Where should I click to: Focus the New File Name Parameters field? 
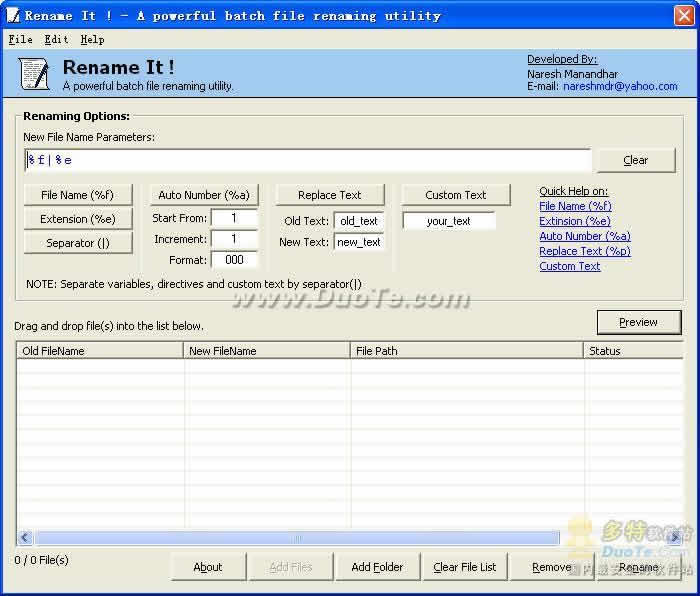click(x=308, y=160)
